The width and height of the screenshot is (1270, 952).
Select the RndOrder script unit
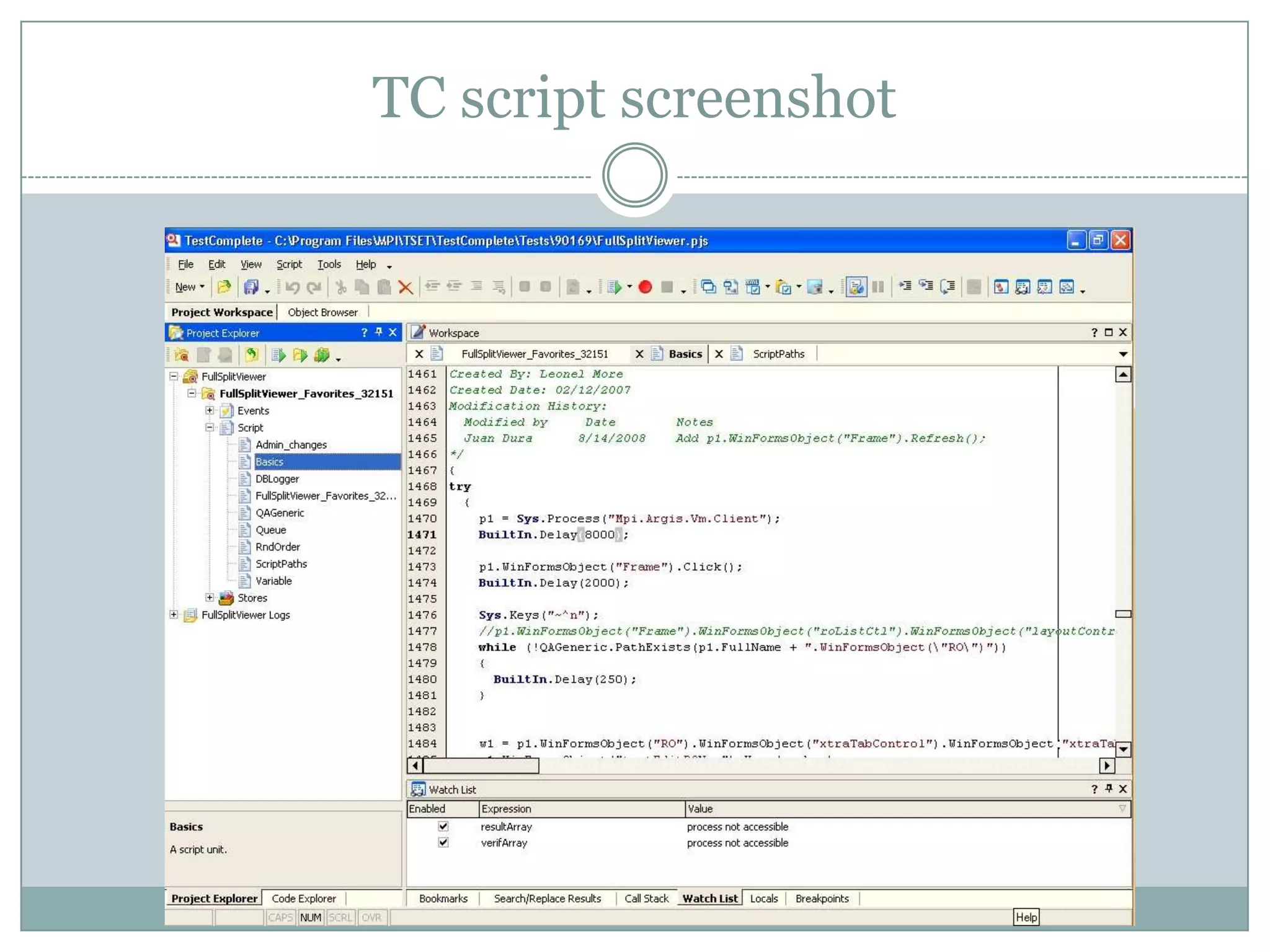278,547
